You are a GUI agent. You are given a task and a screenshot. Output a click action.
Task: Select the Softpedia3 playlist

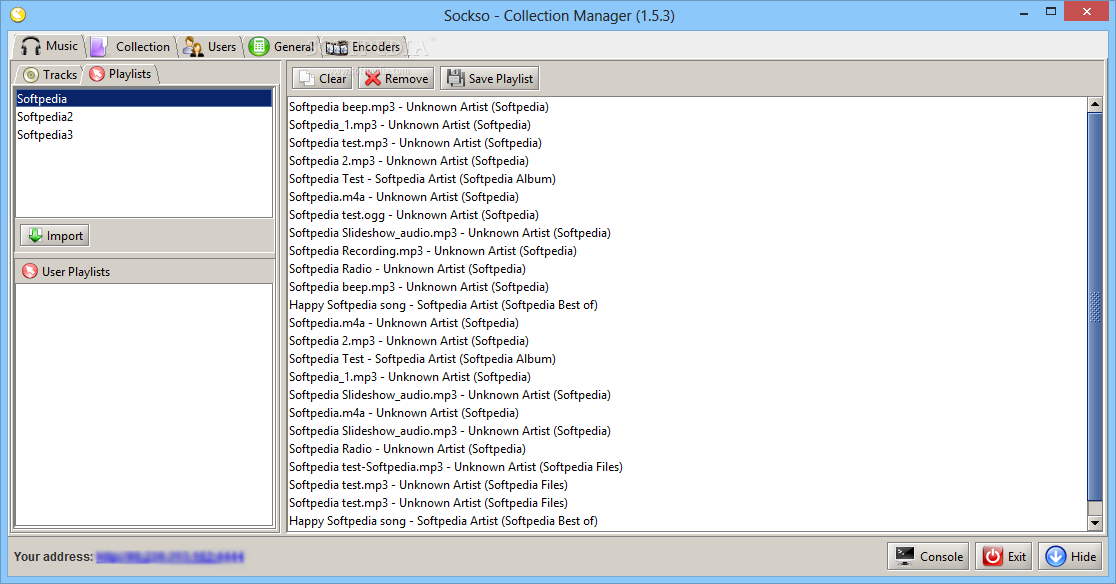click(x=144, y=134)
